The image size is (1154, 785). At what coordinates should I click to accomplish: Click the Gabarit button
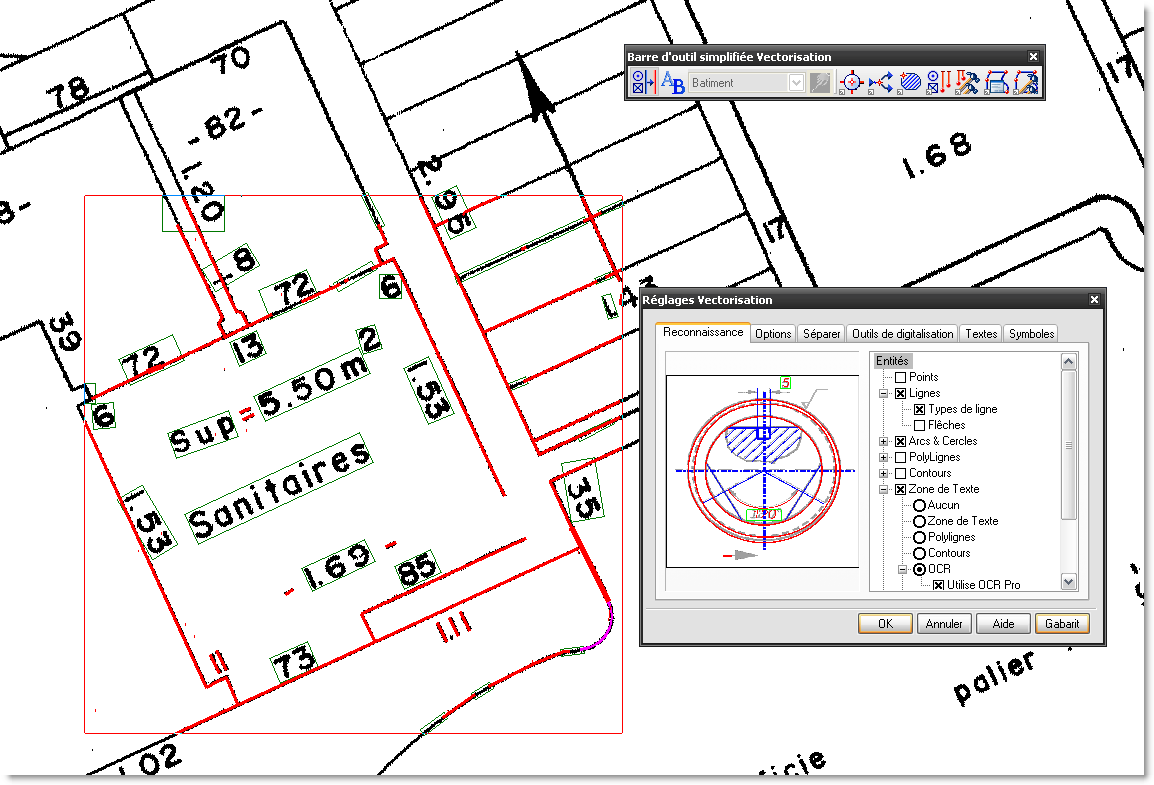pos(1062,623)
